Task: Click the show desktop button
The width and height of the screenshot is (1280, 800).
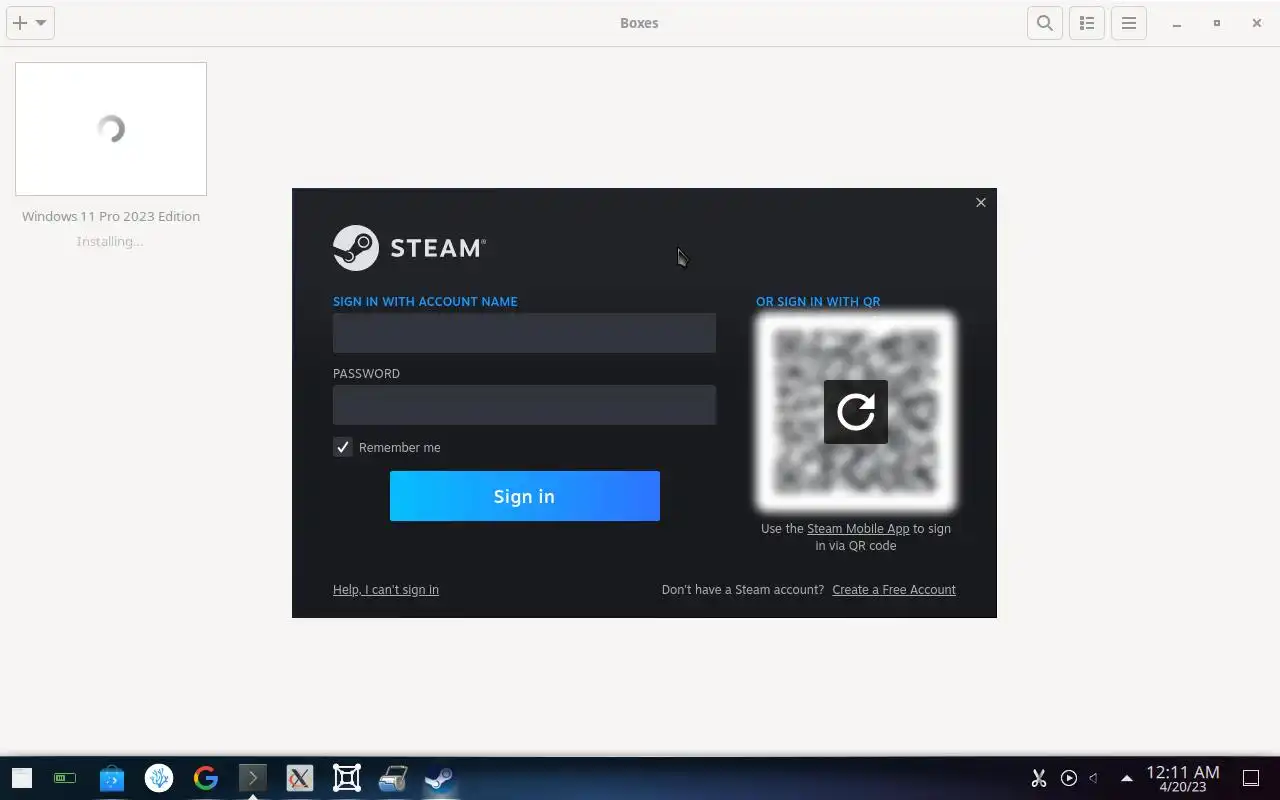Action: point(1251,778)
